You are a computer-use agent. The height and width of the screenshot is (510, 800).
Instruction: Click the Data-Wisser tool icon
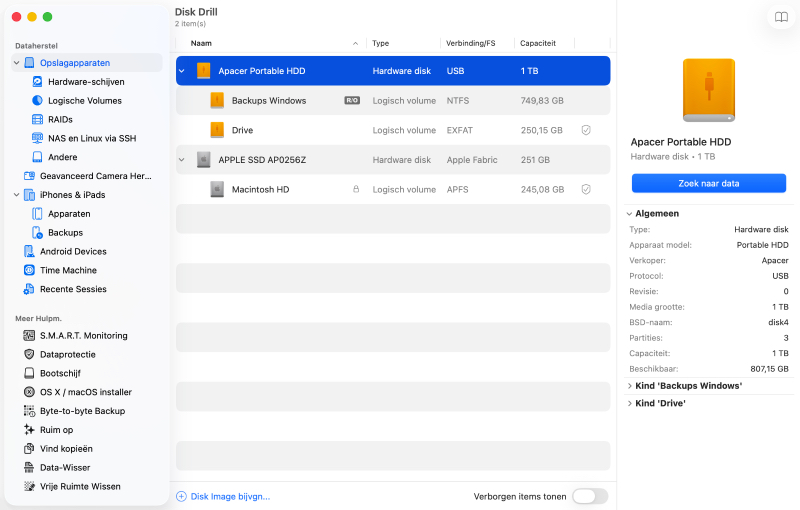coord(30,467)
